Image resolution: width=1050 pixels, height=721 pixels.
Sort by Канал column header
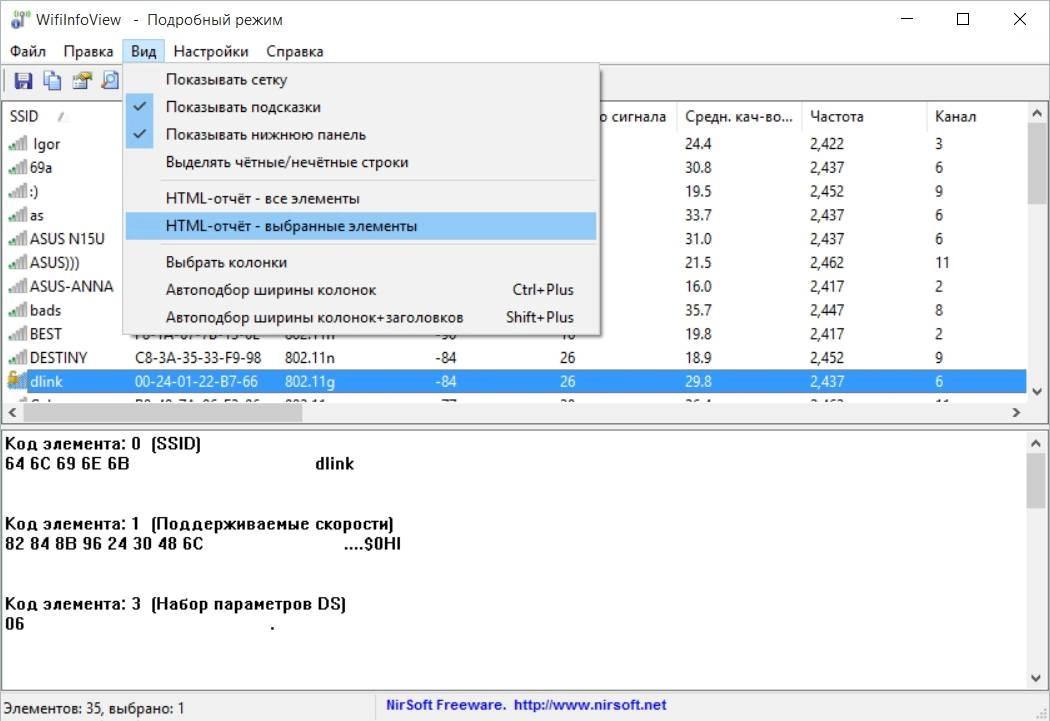(976, 116)
